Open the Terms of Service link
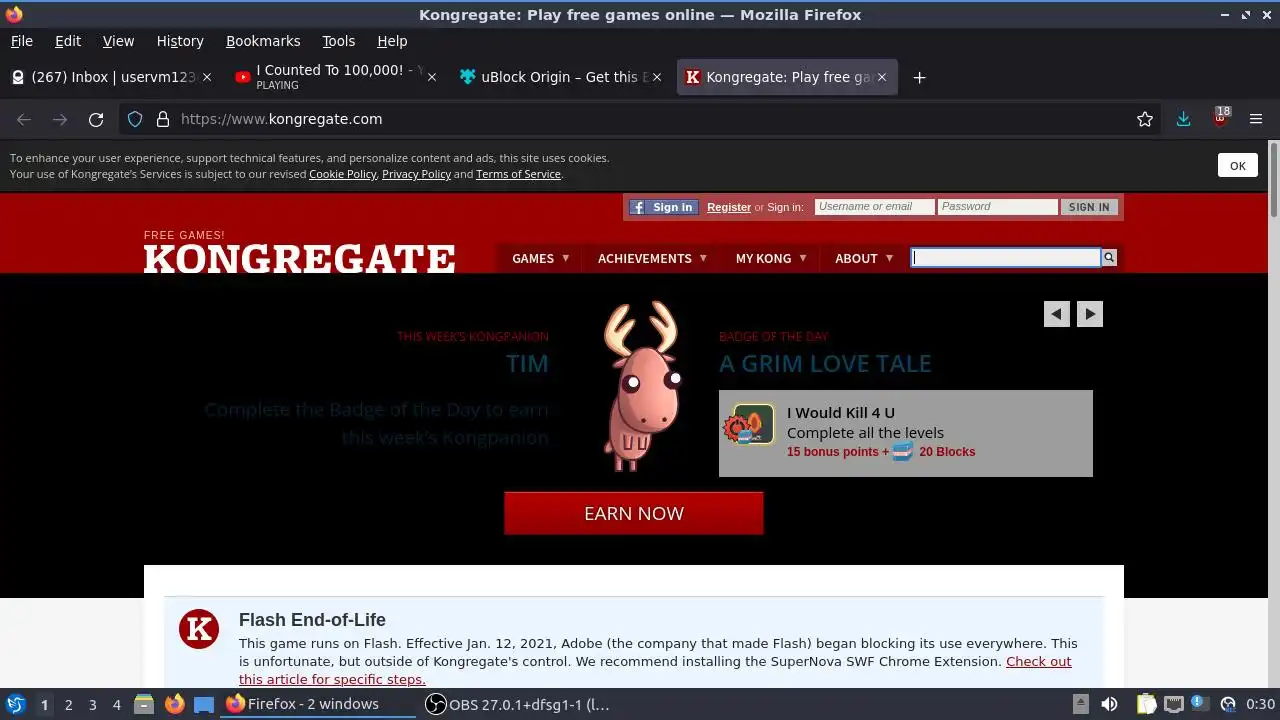 coord(518,174)
